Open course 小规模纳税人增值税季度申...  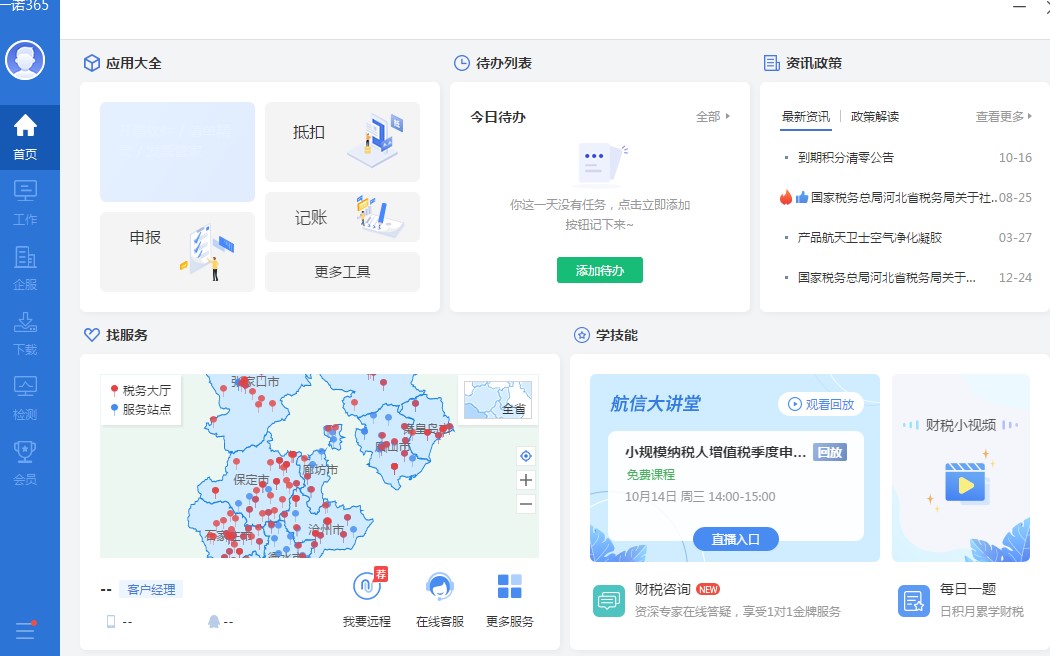pyautogui.click(x=715, y=453)
